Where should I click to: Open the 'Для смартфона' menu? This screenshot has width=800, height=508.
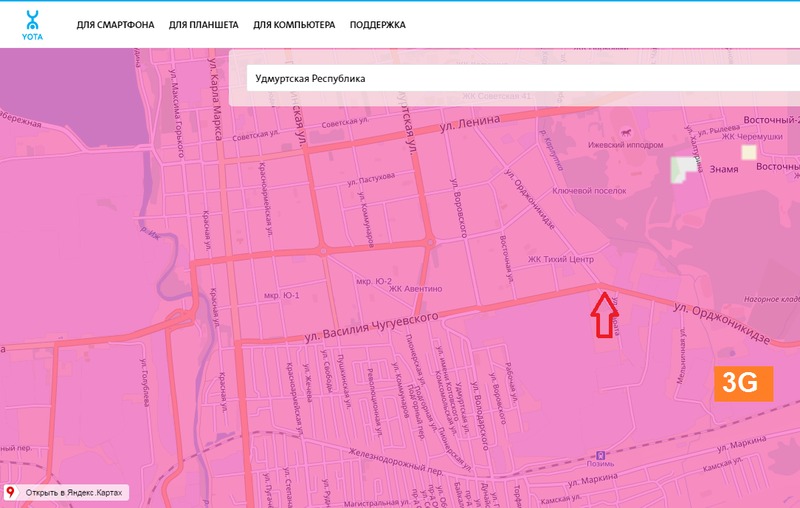tap(115, 24)
